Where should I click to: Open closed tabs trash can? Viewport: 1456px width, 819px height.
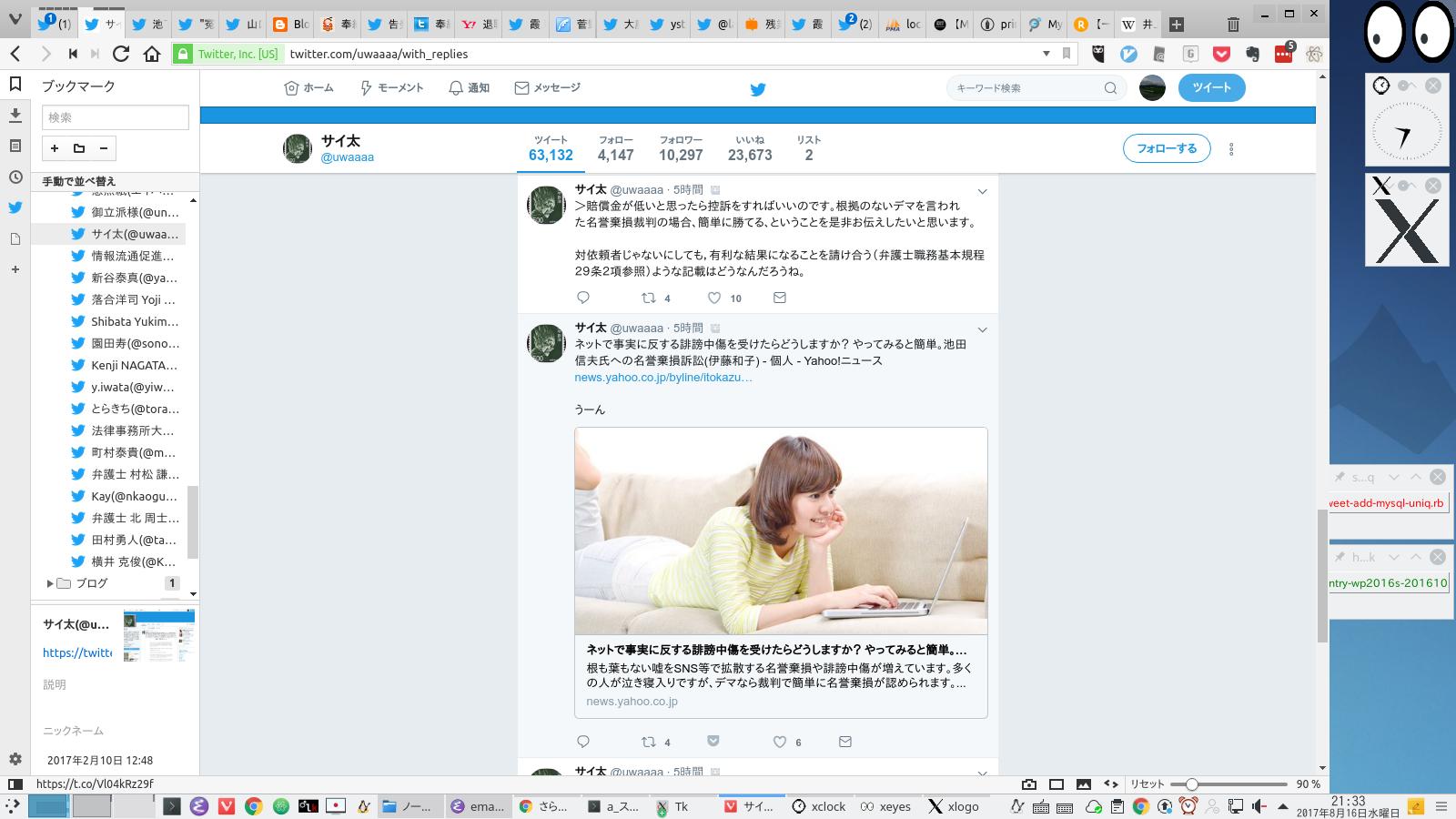pyautogui.click(x=1233, y=25)
